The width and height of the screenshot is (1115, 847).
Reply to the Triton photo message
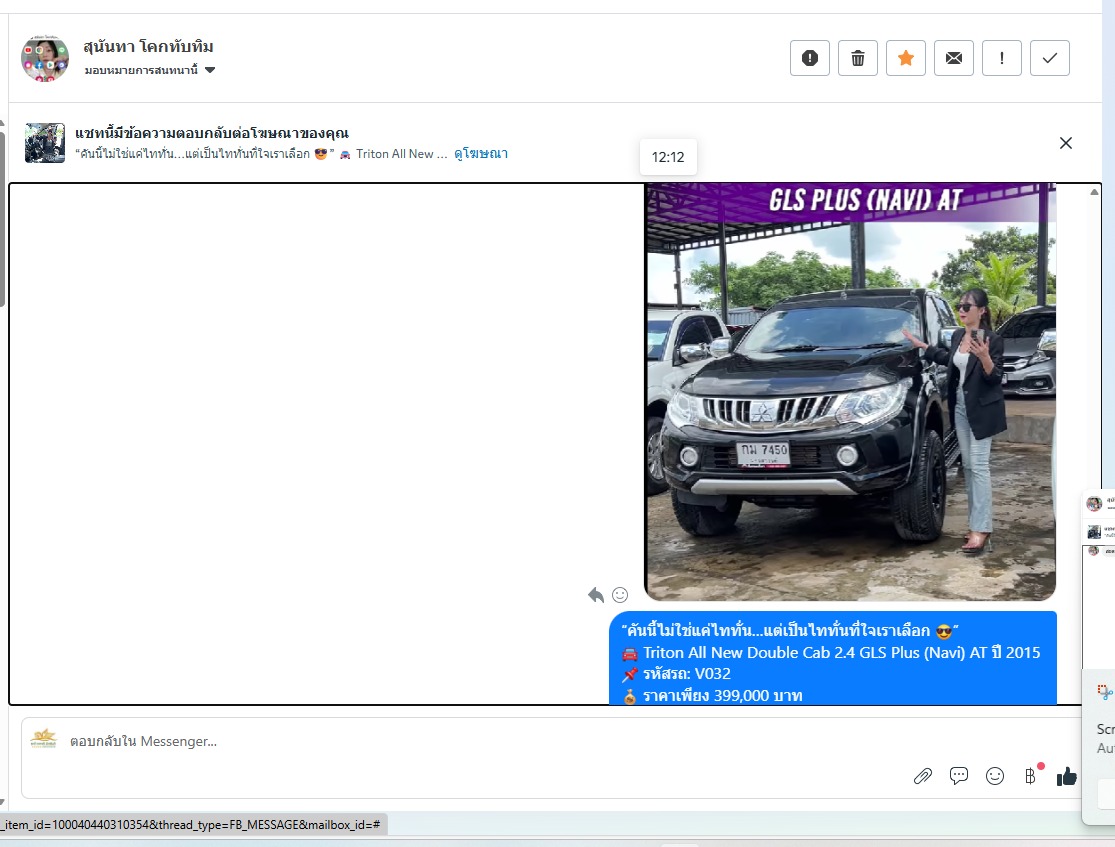(x=596, y=595)
